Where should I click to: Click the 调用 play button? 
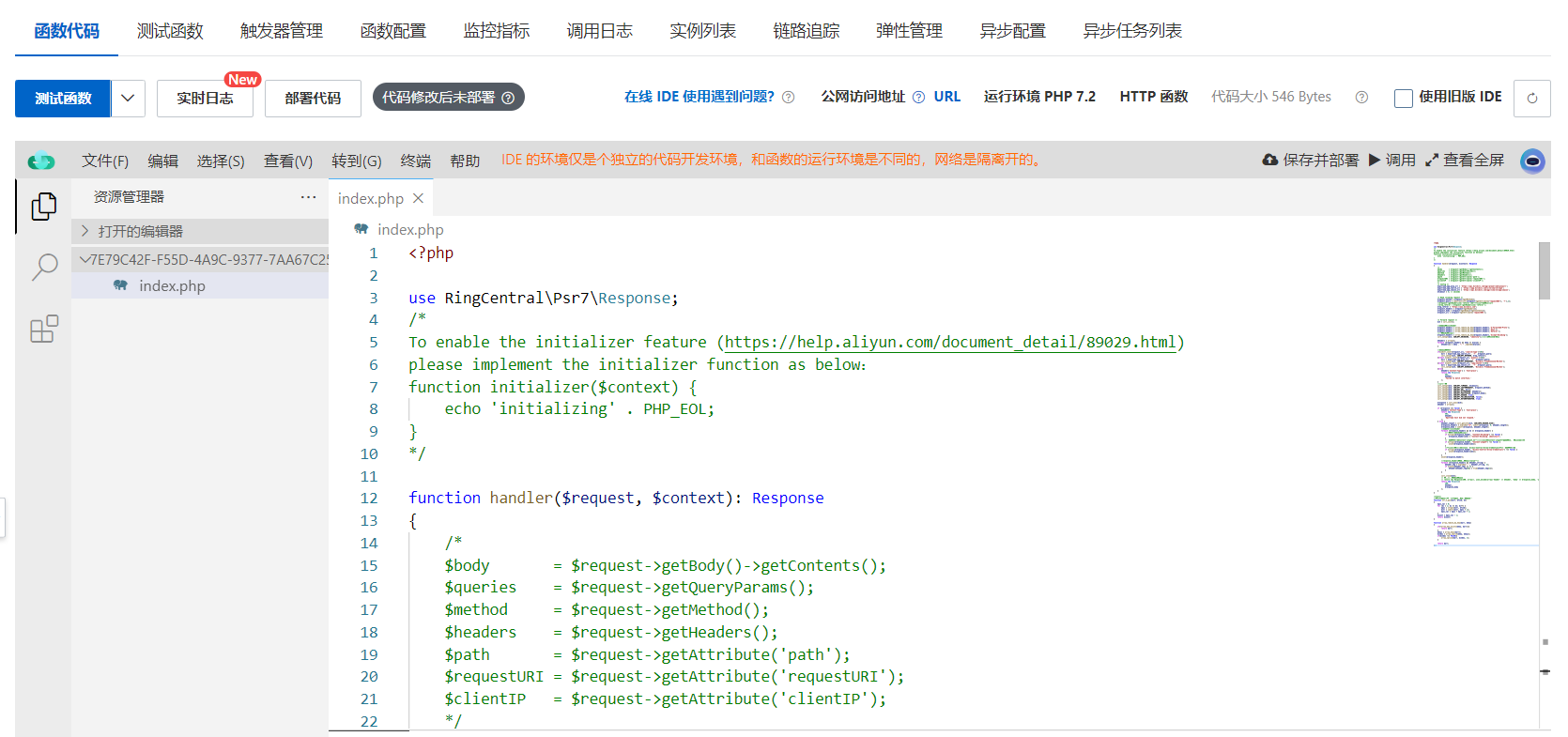coord(1391,161)
